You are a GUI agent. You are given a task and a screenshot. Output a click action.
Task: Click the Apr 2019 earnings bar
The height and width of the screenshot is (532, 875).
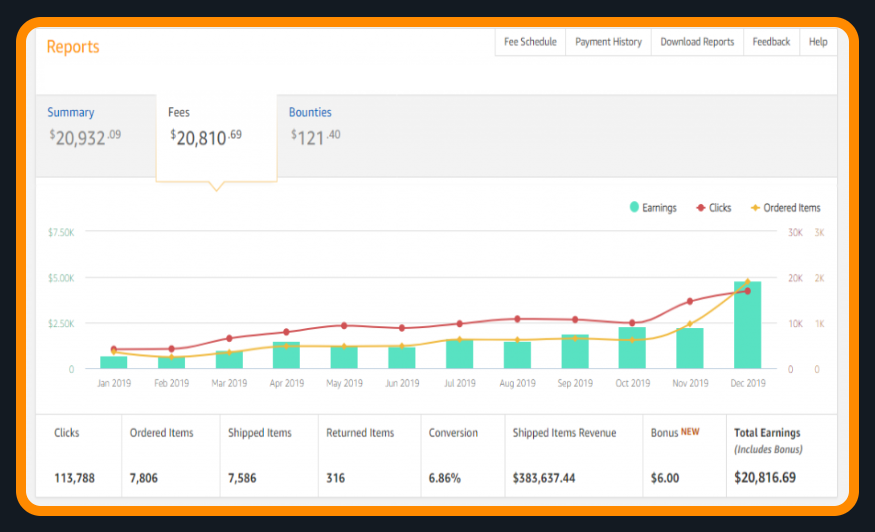[287, 356]
